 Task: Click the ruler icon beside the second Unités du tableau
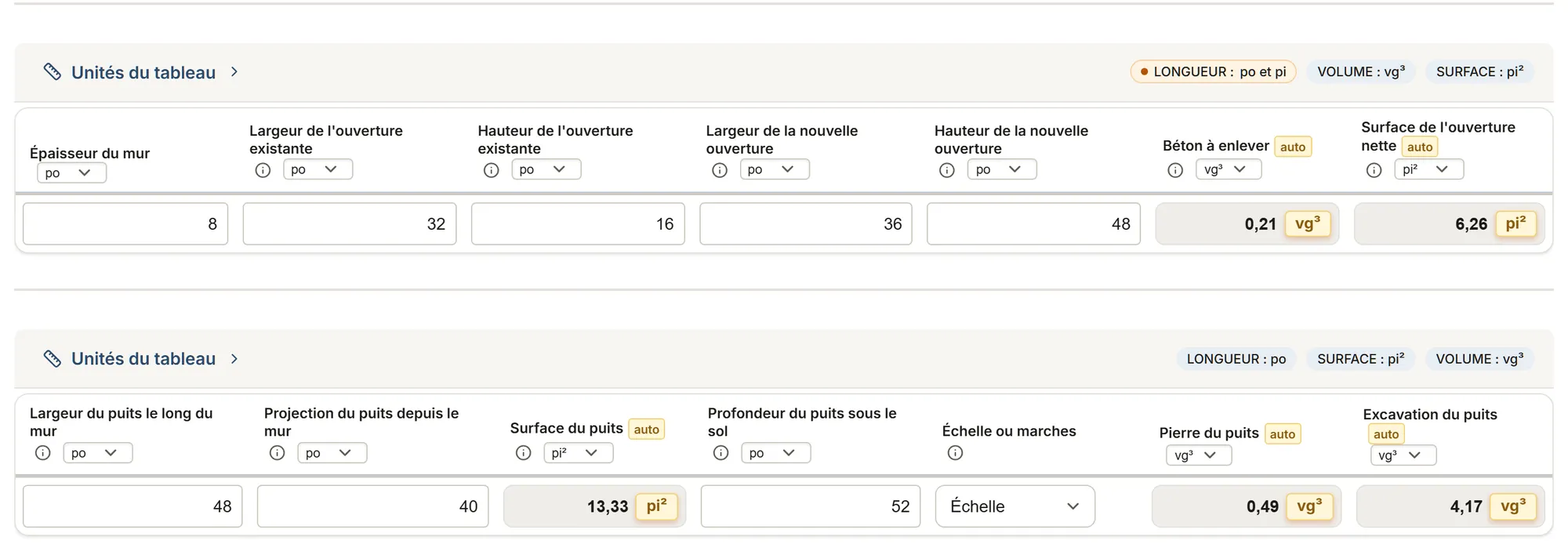[x=53, y=359]
